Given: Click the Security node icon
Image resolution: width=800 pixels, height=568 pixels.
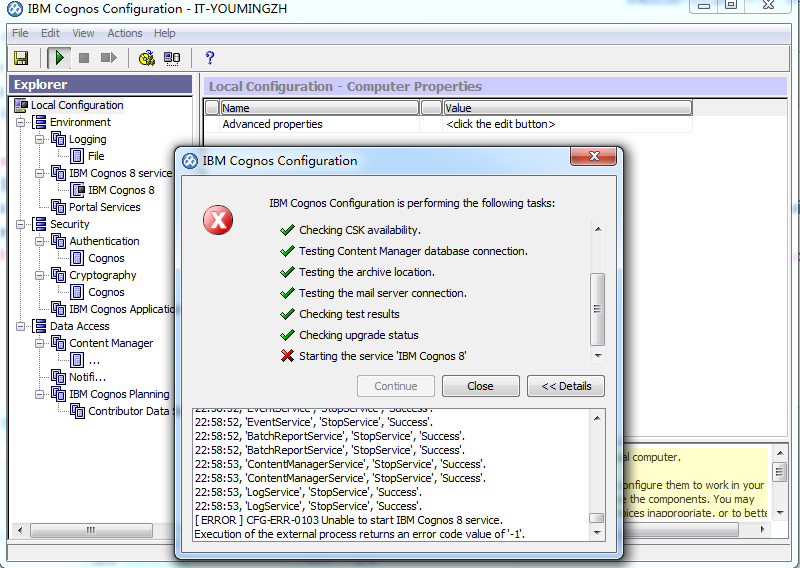Looking at the screenshot, I should tap(39, 224).
